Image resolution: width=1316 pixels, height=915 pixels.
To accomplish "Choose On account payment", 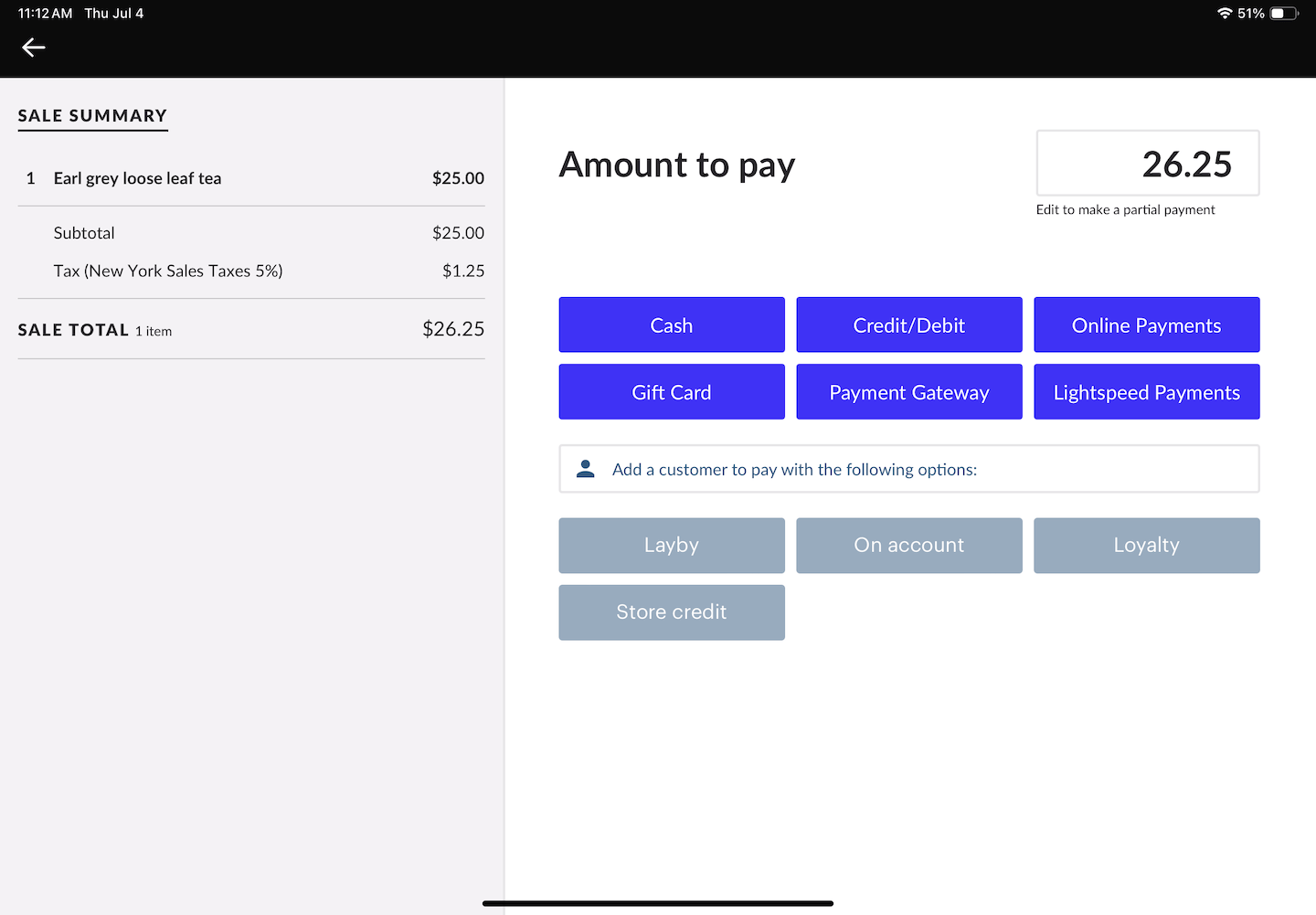I will click(908, 546).
